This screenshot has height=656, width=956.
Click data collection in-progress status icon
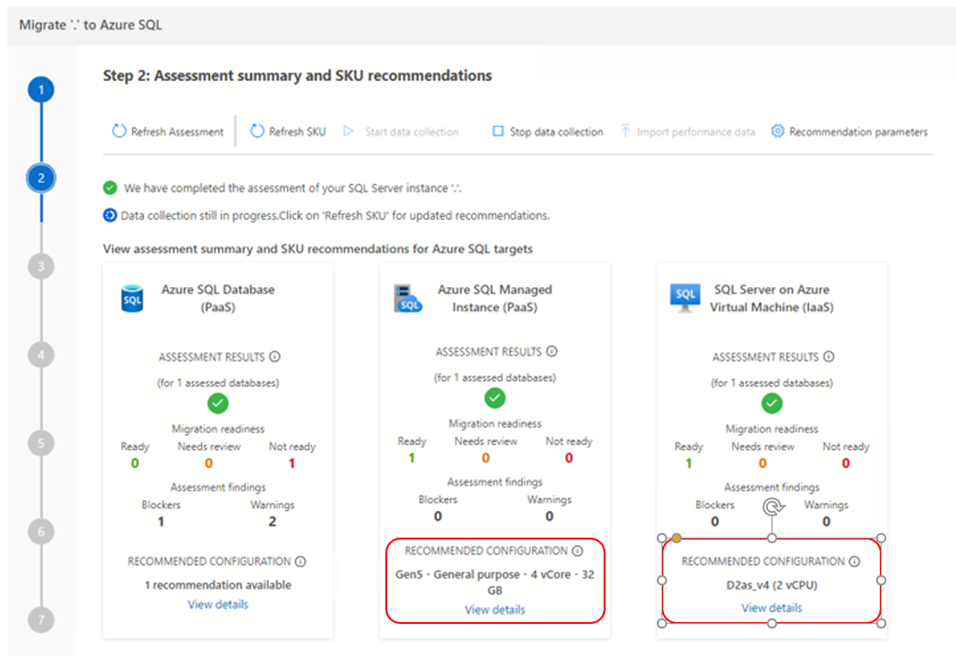(110, 215)
